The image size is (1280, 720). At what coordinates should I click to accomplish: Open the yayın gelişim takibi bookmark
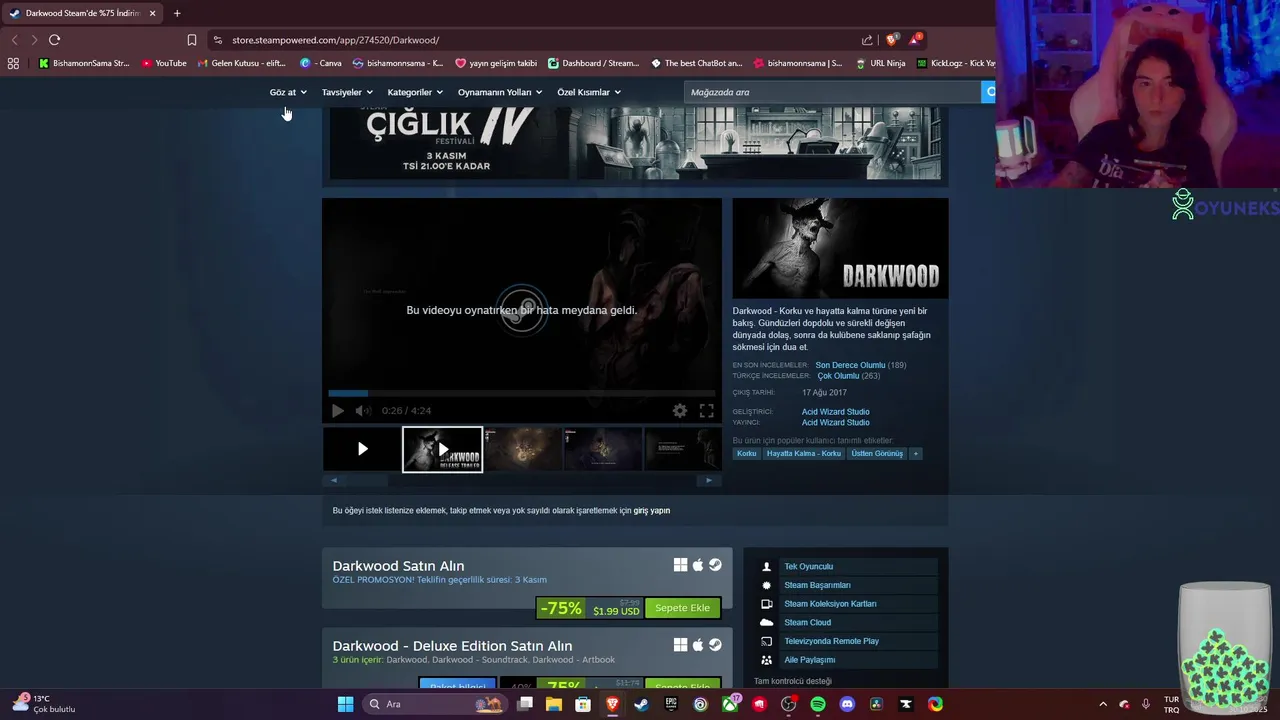pyautogui.click(x=496, y=63)
